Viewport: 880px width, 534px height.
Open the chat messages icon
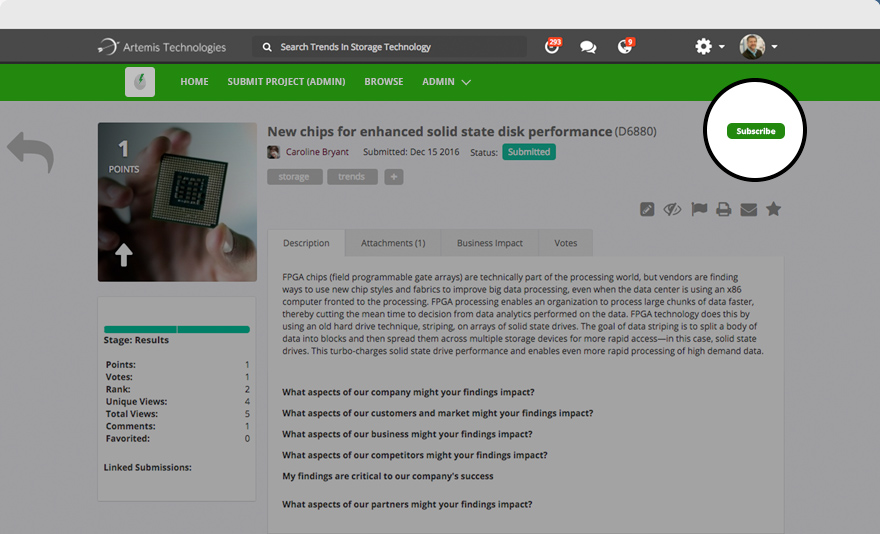588,47
